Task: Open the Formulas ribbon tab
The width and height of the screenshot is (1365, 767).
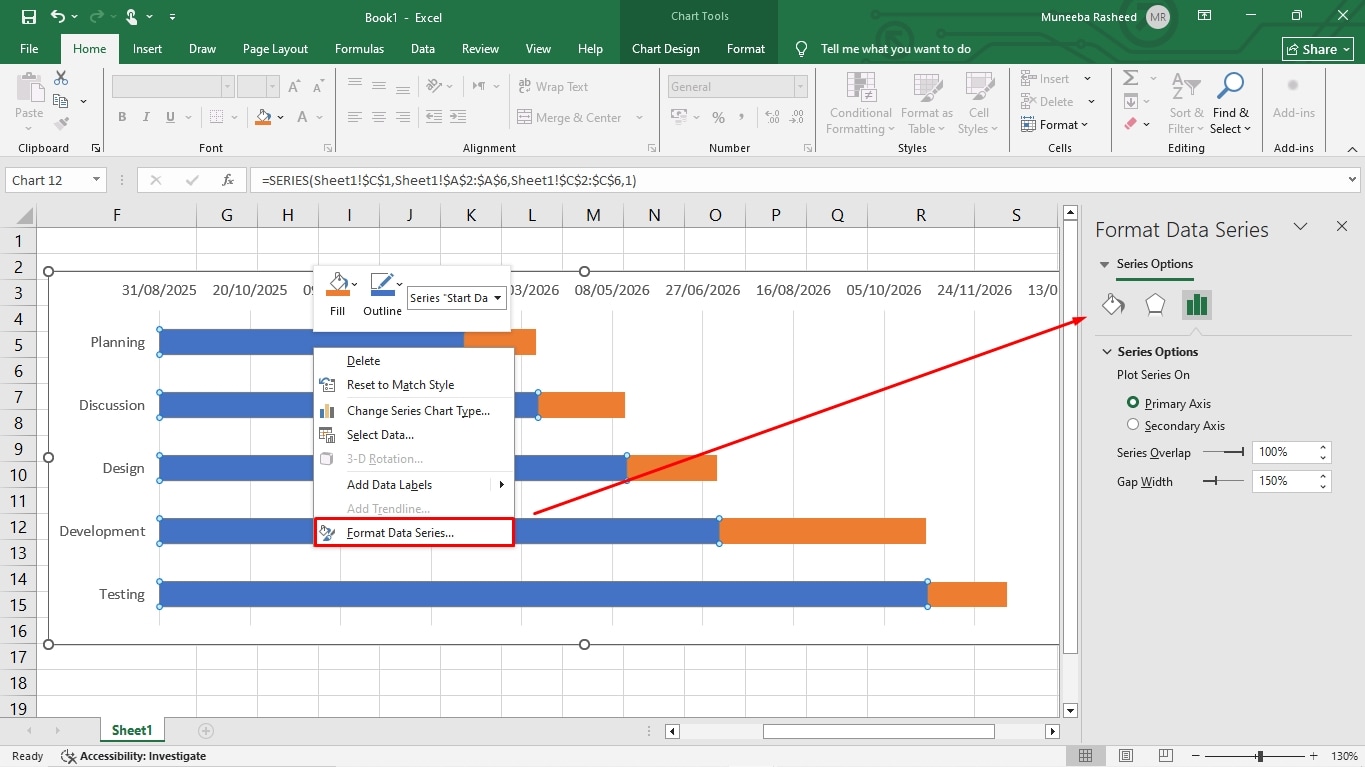Action: 358,48
